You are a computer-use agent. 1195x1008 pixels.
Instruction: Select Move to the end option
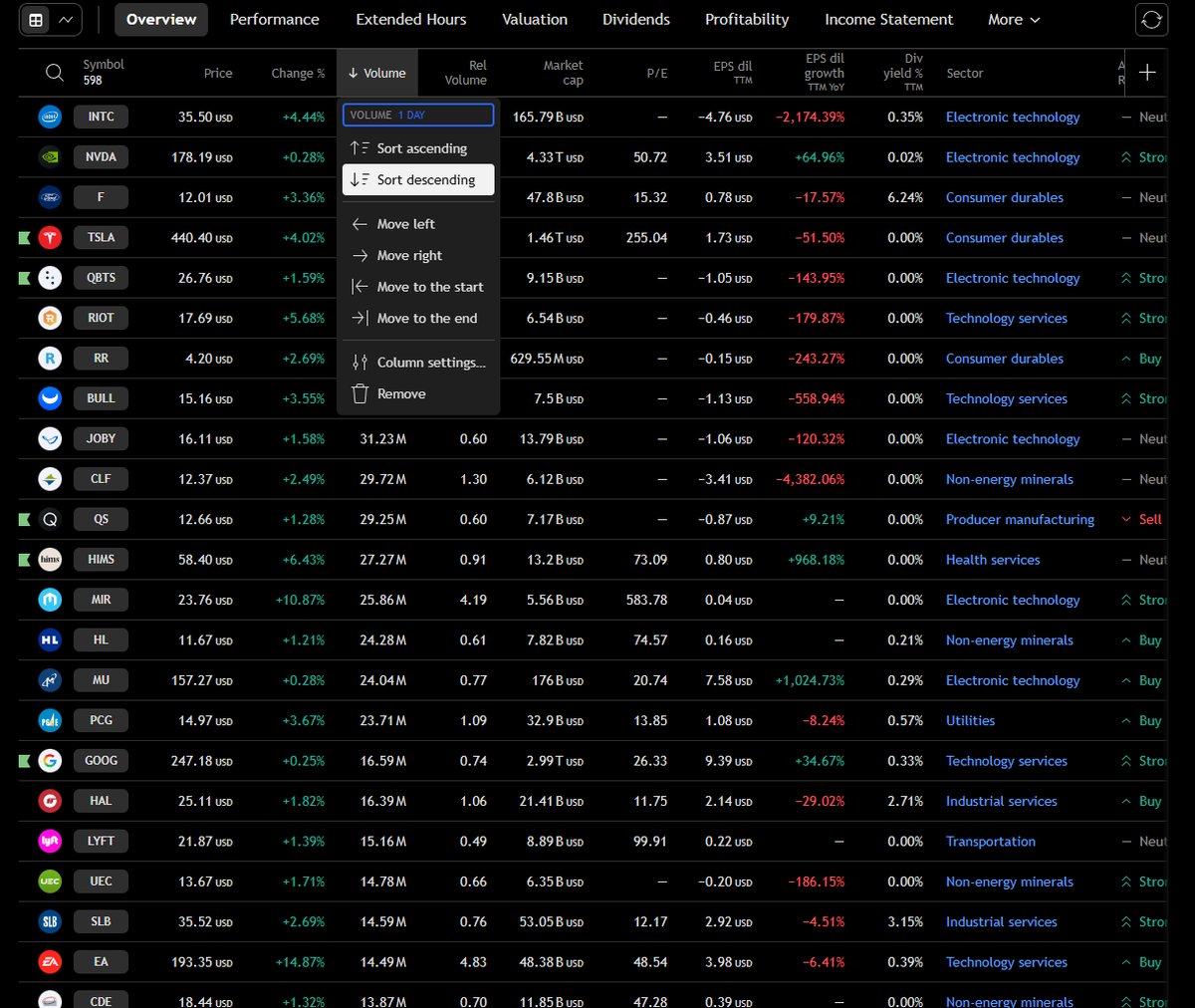pyautogui.click(x=418, y=319)
